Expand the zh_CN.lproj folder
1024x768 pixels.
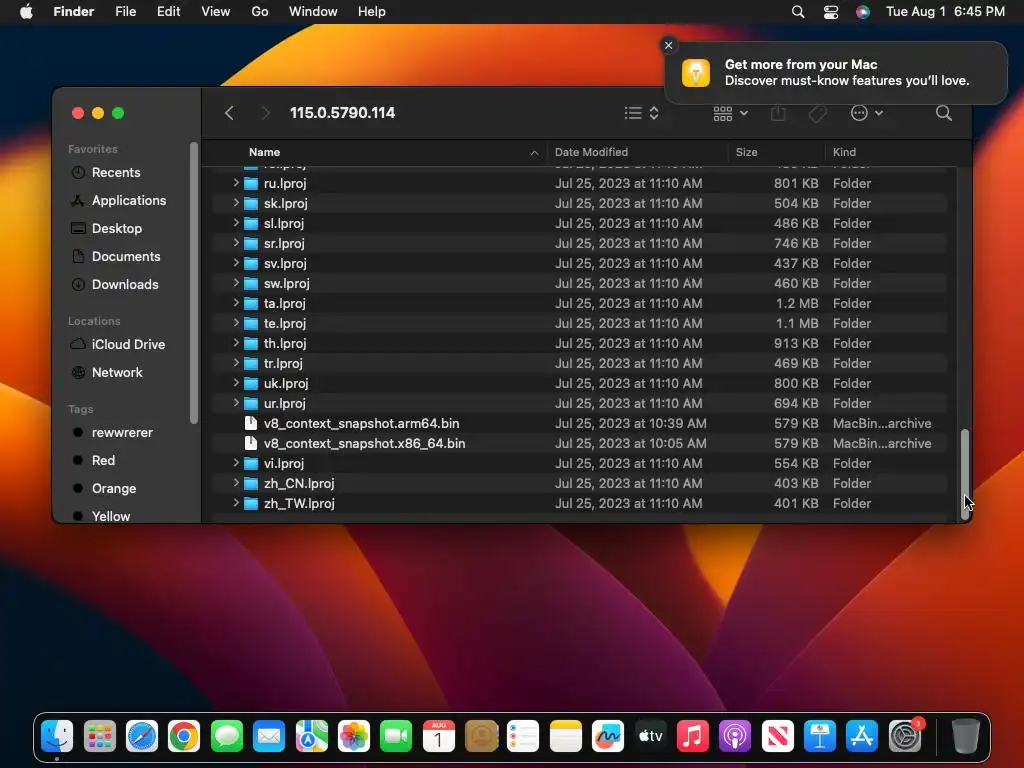[236, 483]
